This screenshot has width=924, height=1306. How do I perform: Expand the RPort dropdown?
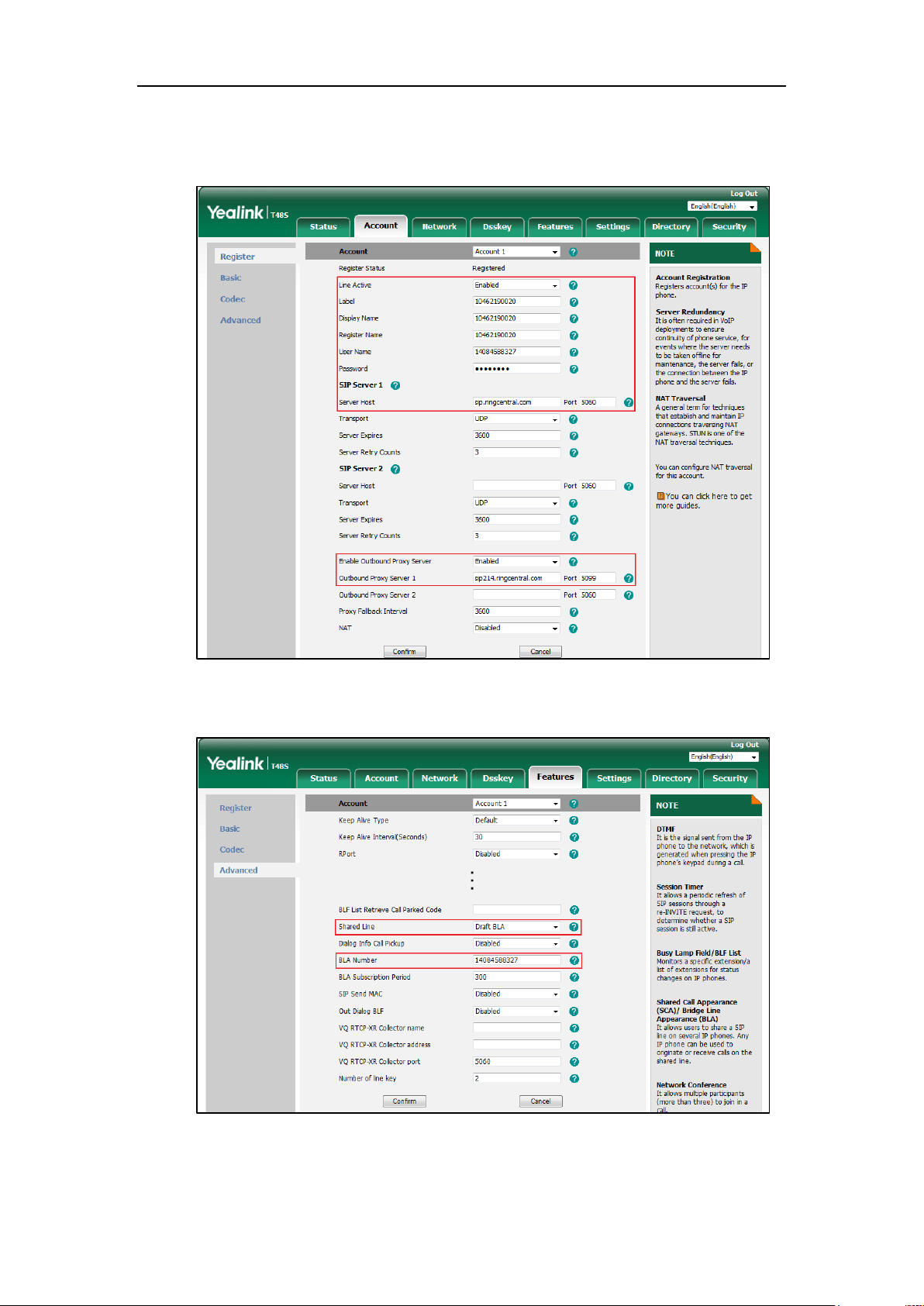517,854
